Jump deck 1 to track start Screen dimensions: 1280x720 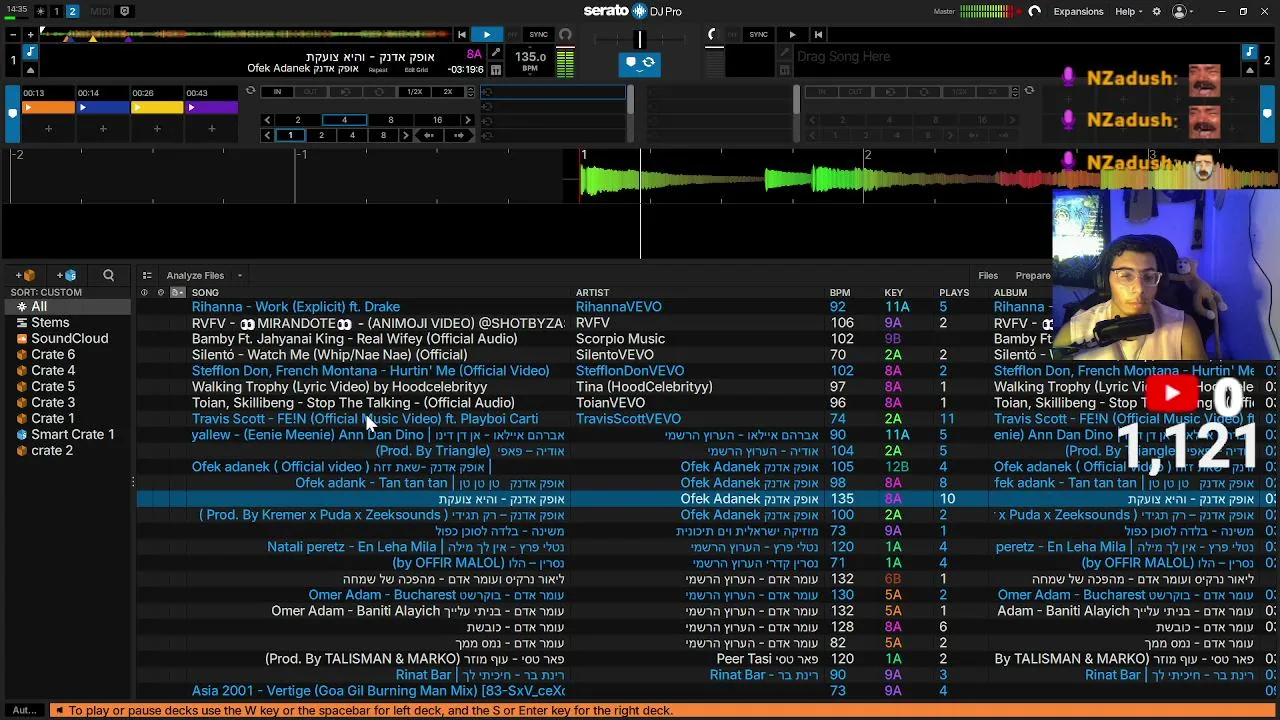pos(462,35)
